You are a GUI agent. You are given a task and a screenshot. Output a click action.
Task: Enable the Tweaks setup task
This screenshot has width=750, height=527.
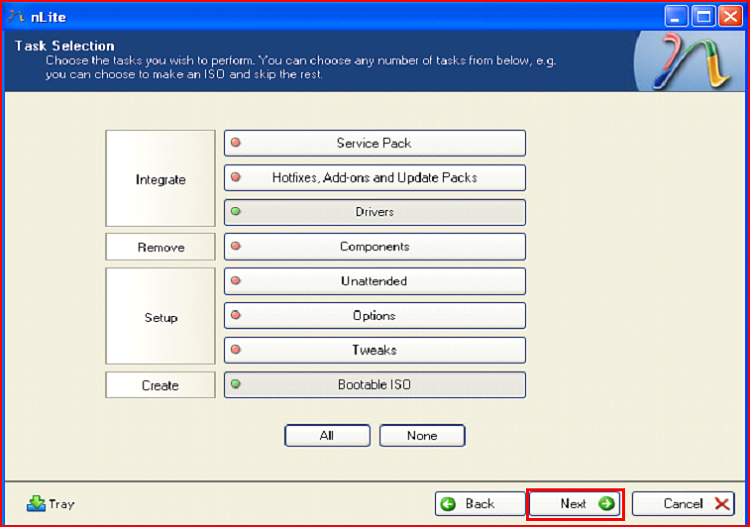375,350
